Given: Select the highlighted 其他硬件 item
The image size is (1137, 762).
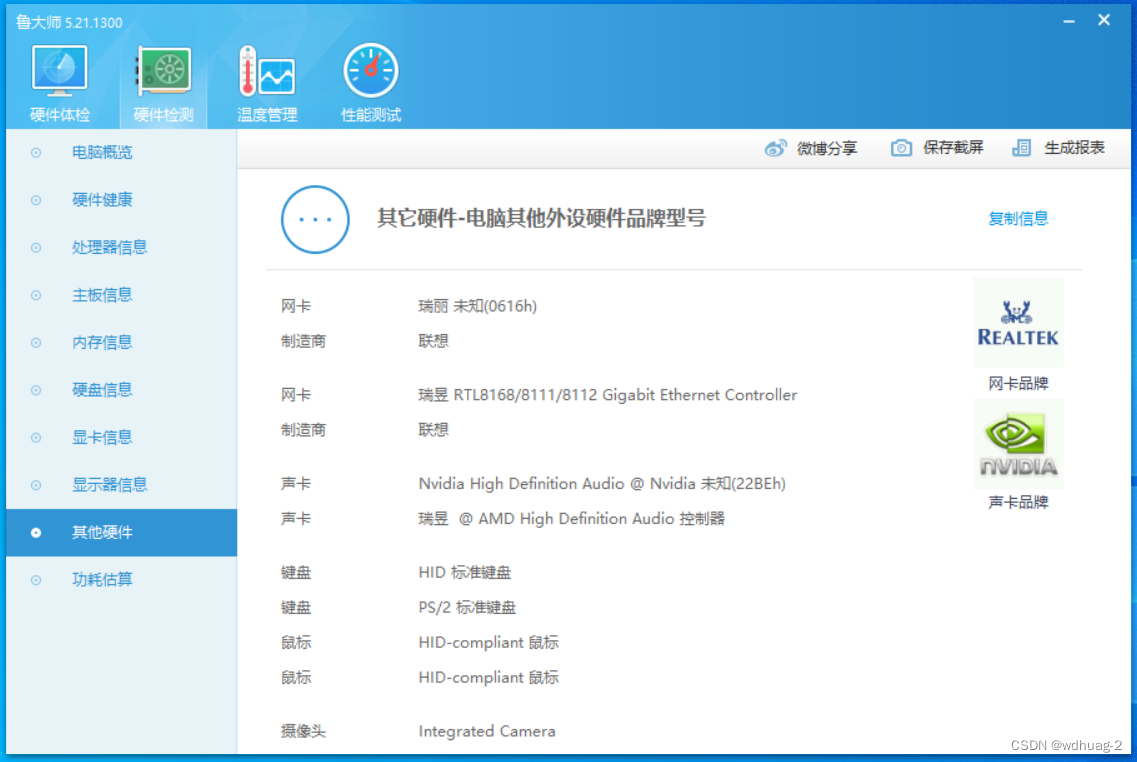Looking at the screenshot, I should (x=121, y=533).
